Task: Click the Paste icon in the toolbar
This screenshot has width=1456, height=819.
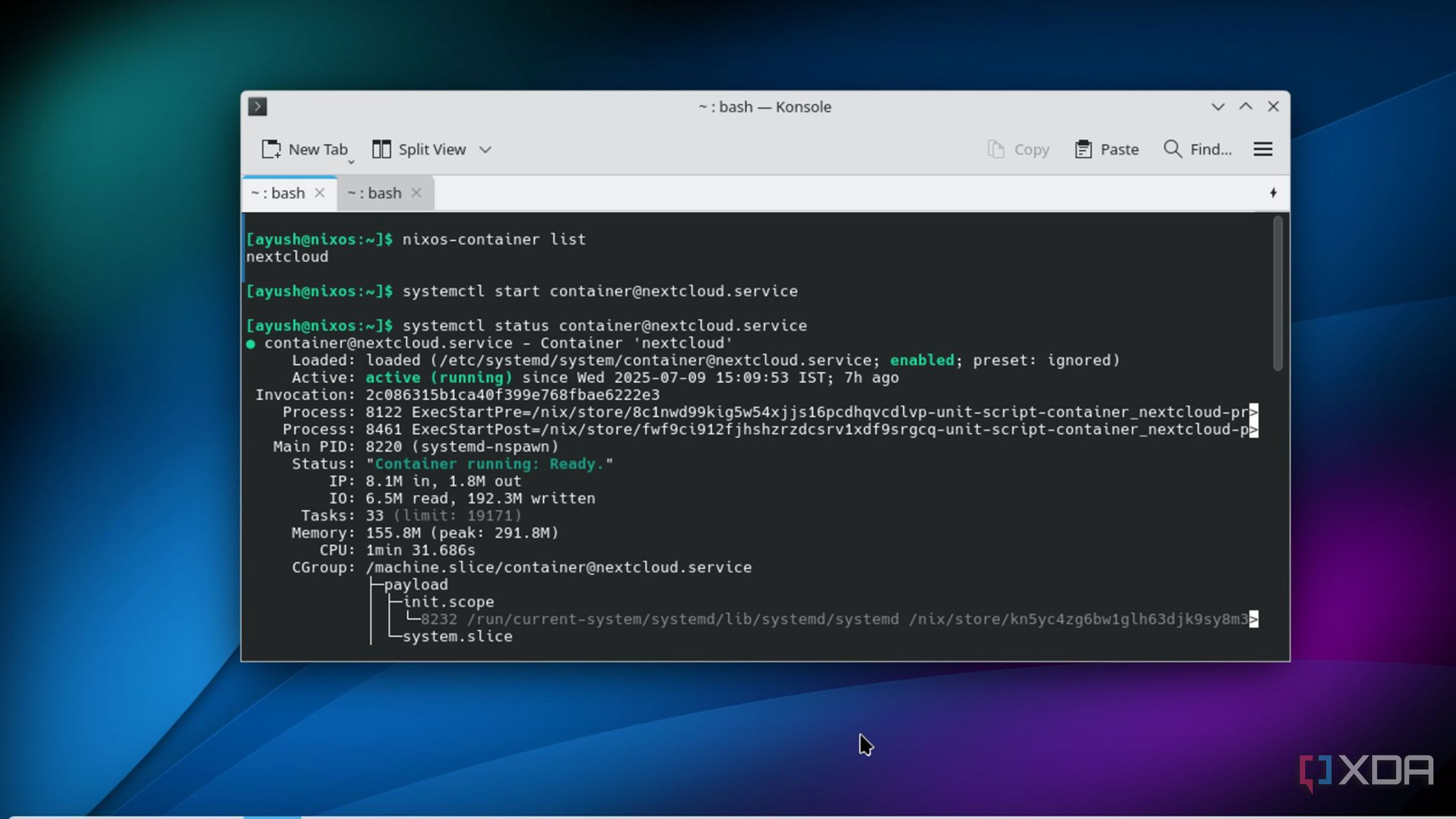Action: click(x=1084, y=149)
